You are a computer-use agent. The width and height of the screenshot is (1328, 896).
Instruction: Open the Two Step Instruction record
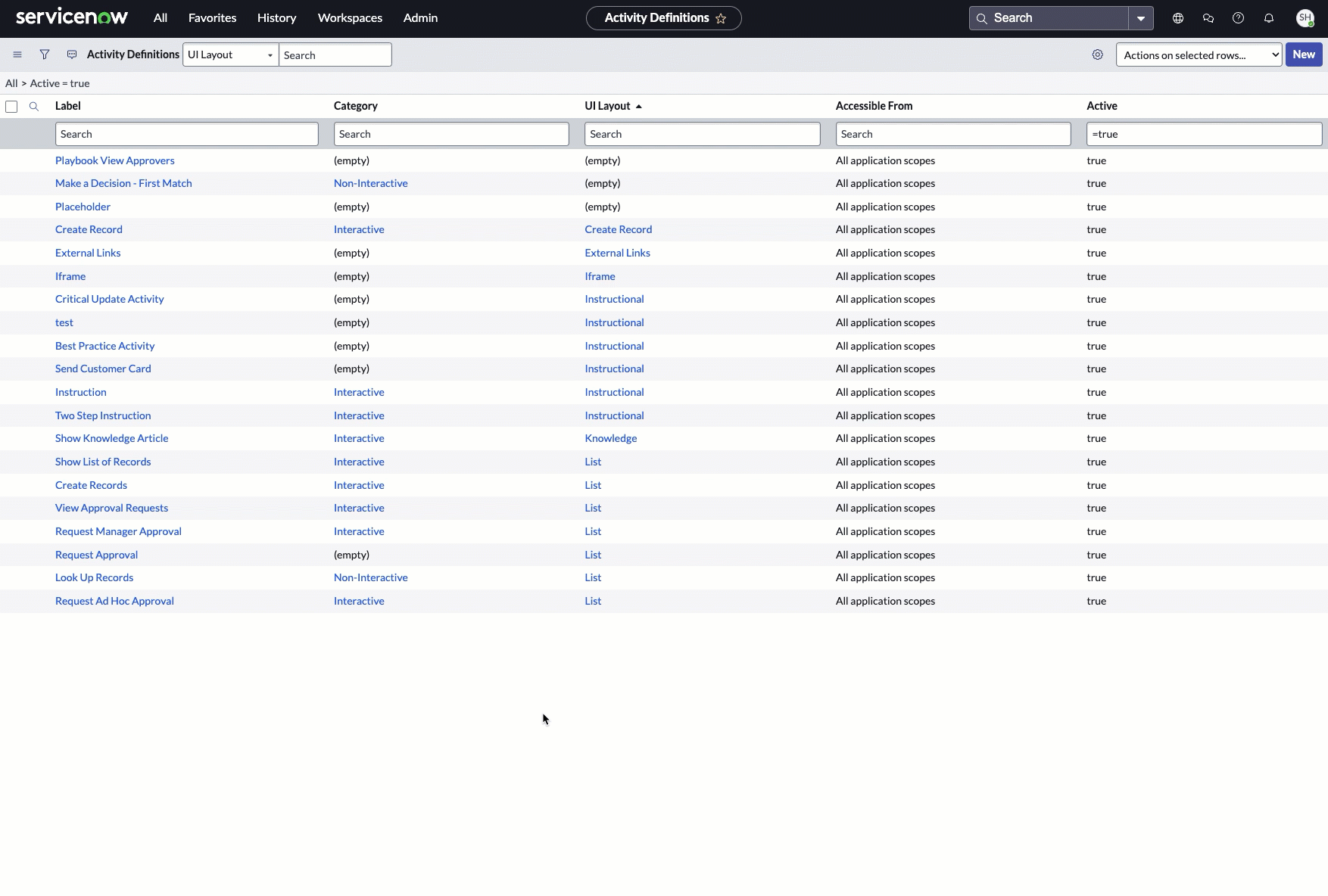click(103, 415)
